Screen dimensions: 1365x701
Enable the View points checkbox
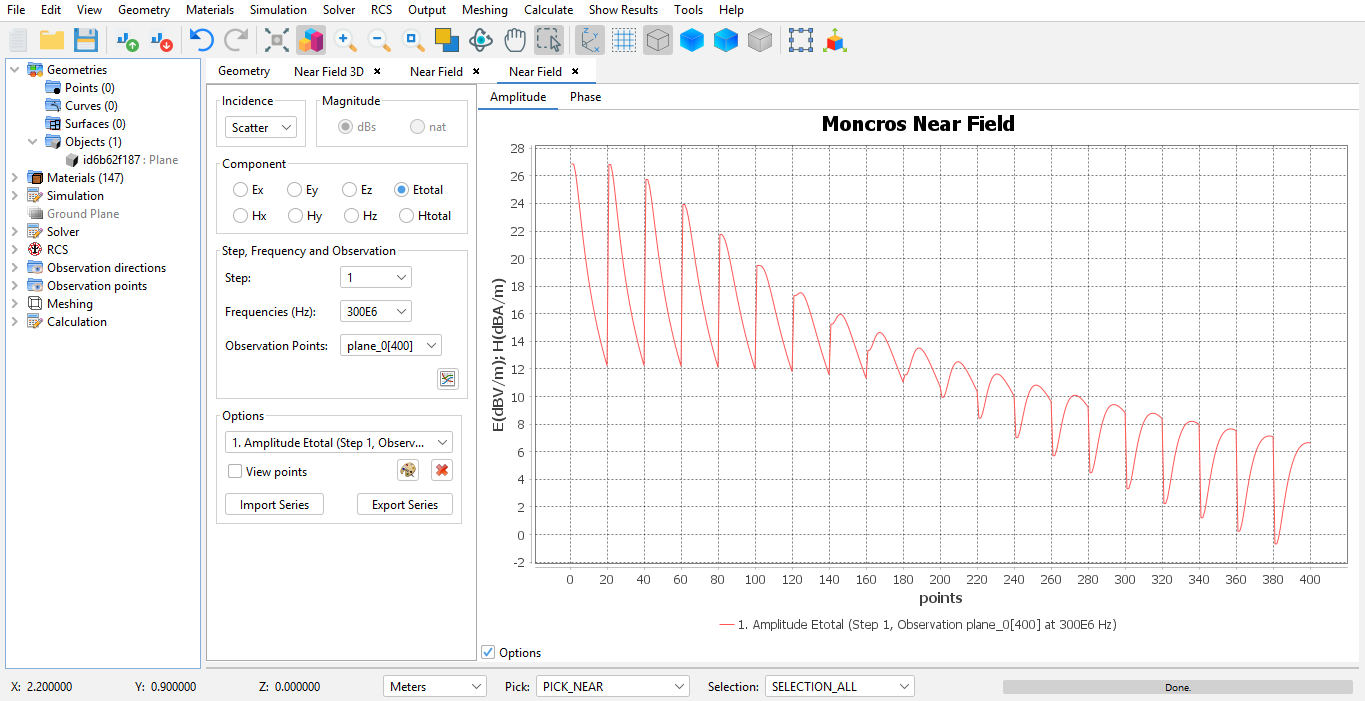click(235, 472)
